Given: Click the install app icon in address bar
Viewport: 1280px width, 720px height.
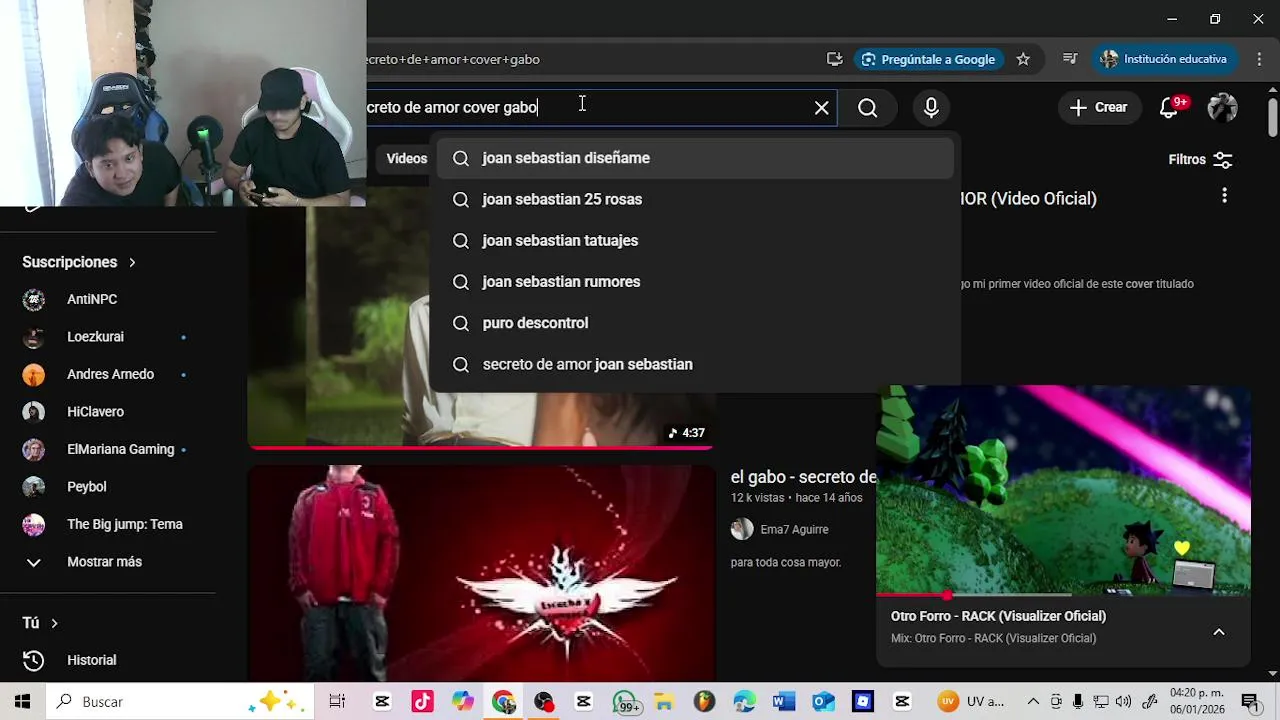Looking at the screenshot, I should point(835,59).
